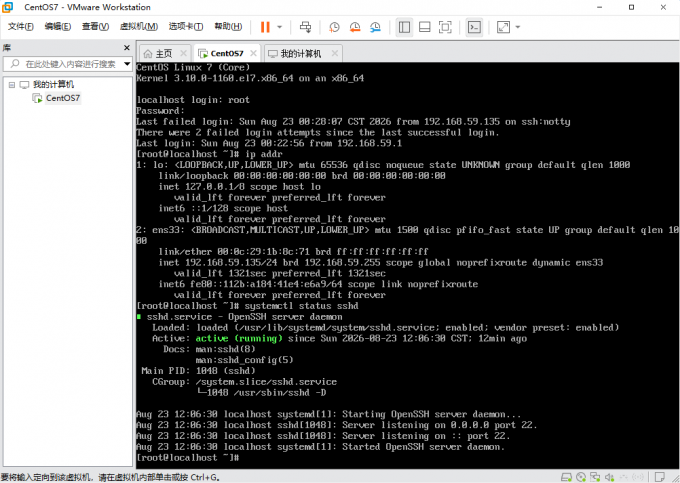Collapse the 我的计算机 tree node
The height and width of the screenshot is (483, 680).
pos(12,85)
